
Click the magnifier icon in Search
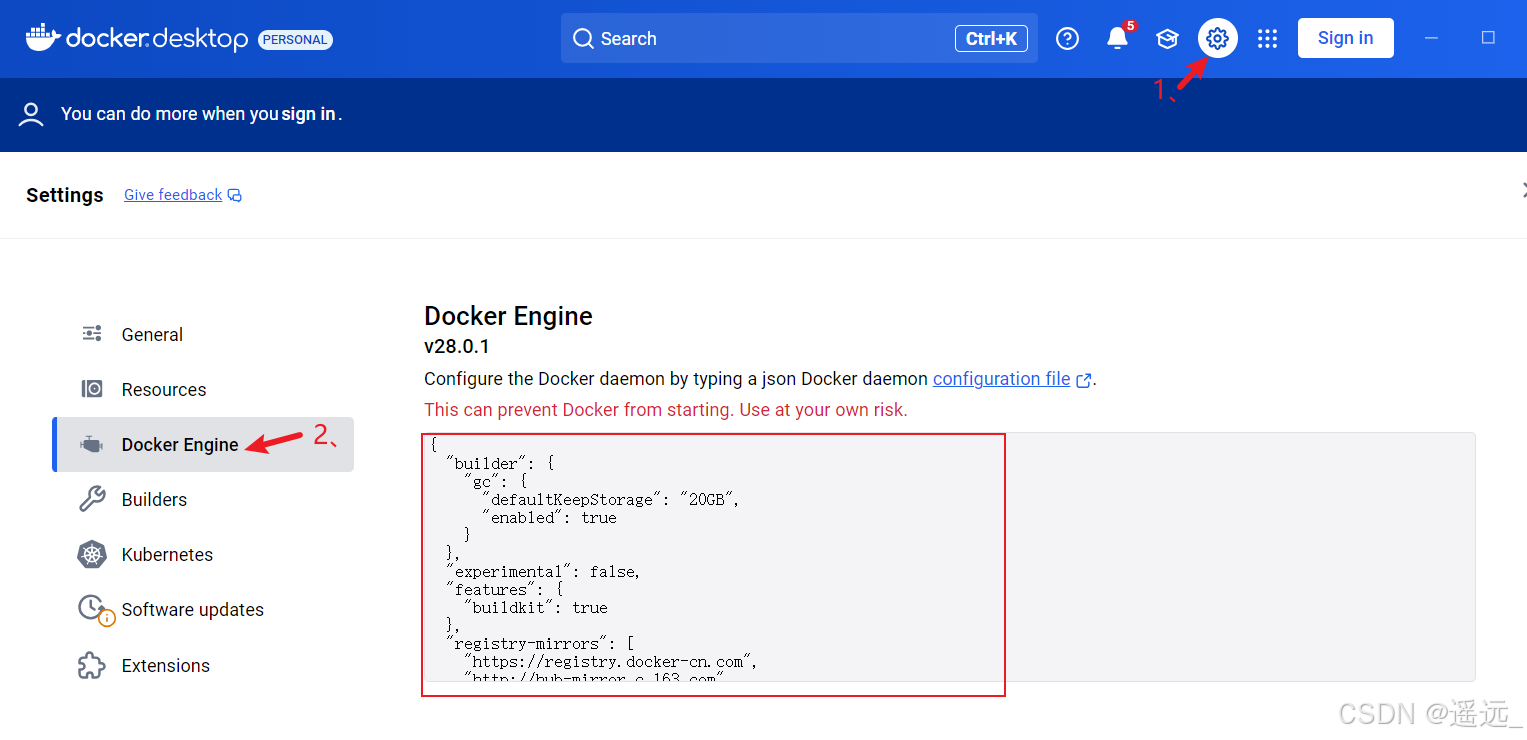[x=583, y=39]
